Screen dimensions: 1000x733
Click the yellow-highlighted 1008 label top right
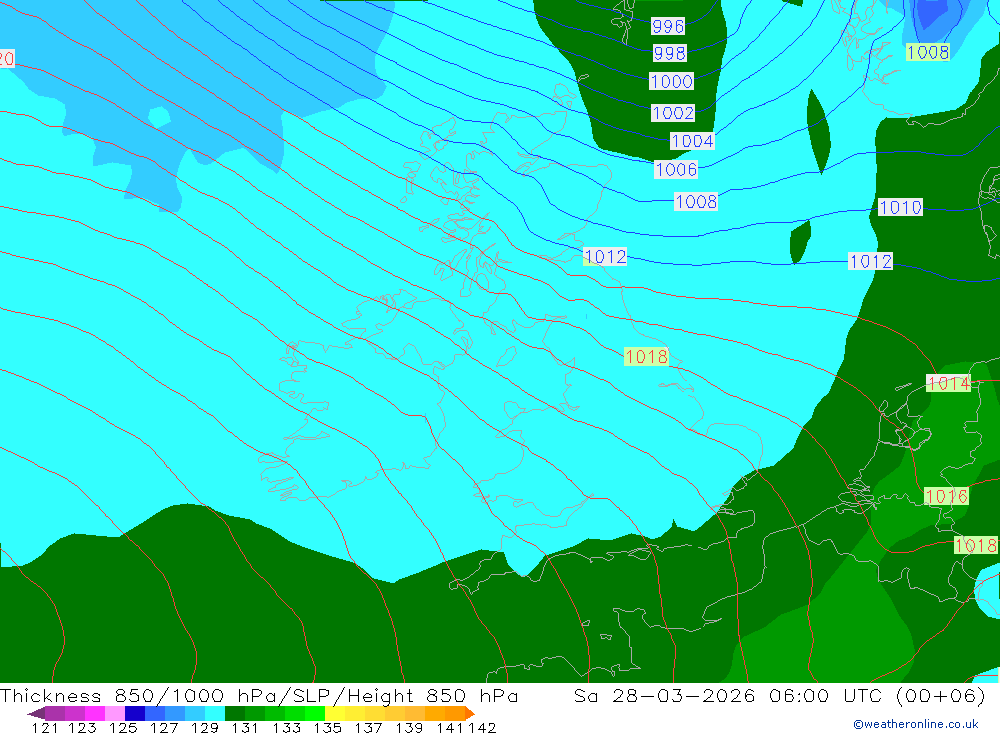coord(928,52)
